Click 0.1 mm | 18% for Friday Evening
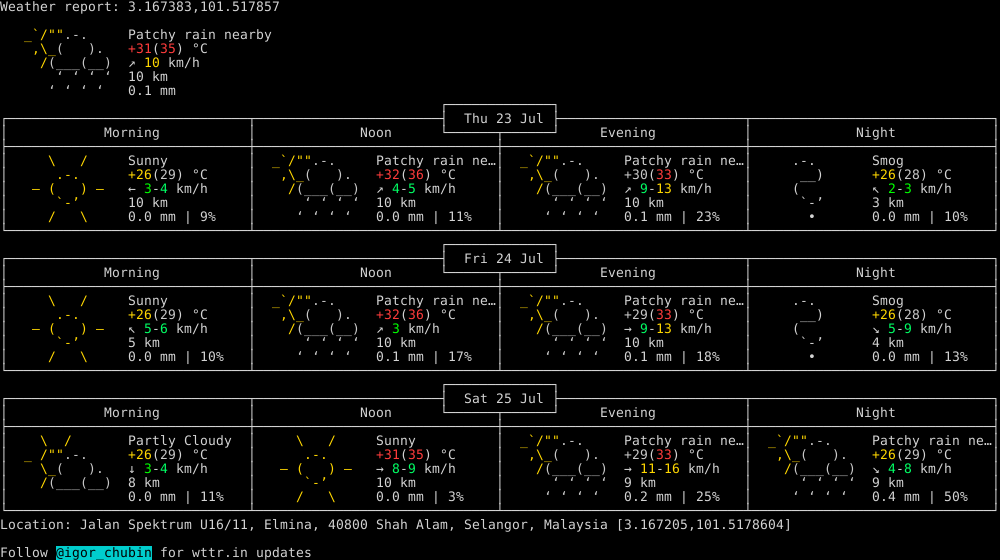 [x=672, y=357]
